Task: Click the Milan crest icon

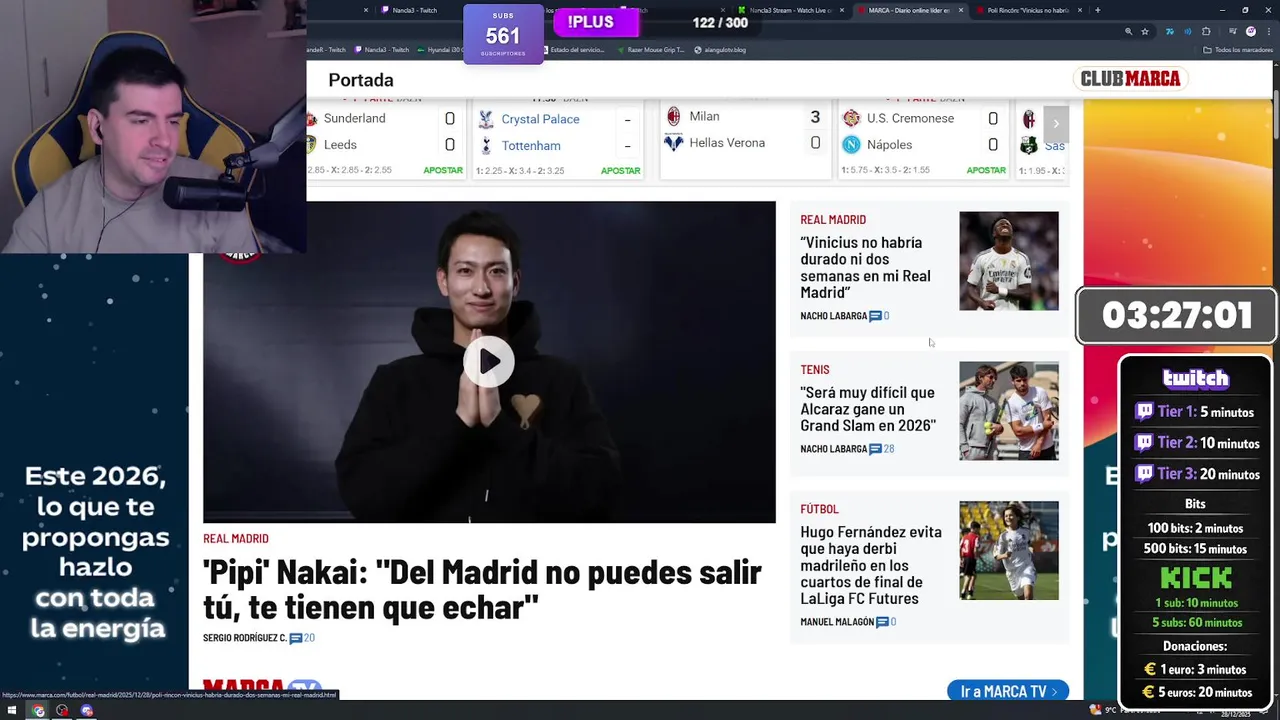Action: point(674,116)
